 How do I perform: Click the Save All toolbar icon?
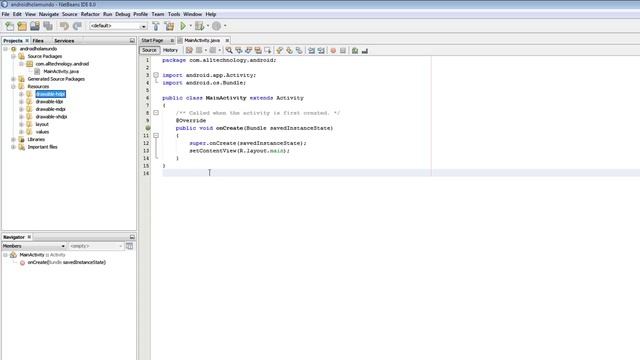click(x=48, y=26)
